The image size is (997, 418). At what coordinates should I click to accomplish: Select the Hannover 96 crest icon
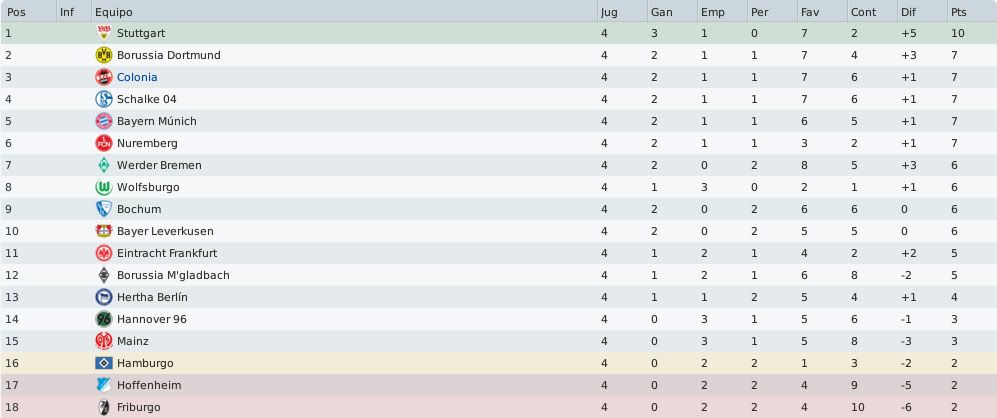coord(104,319)
